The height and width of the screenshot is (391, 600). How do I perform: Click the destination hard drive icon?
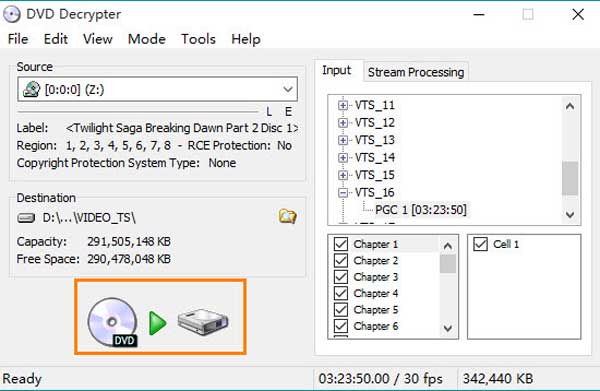click(26, 218)
